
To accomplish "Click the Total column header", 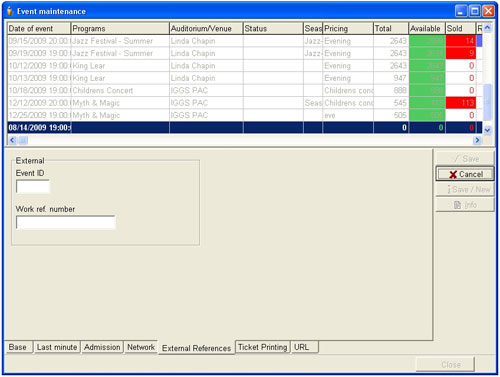I will coord(391,29).
